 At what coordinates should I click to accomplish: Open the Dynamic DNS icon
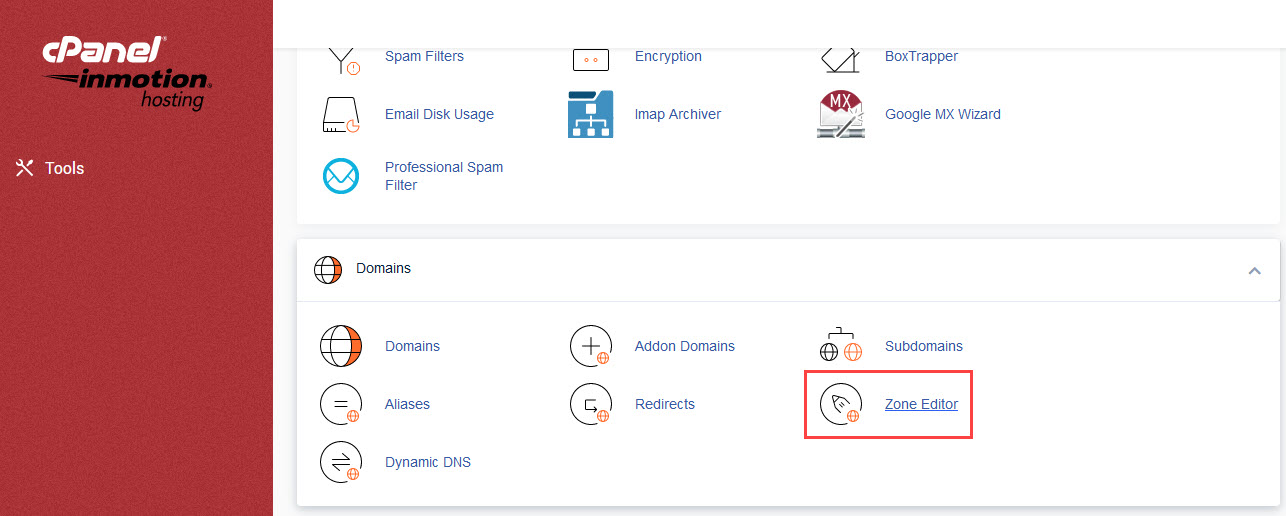click(x=340, y=463)
